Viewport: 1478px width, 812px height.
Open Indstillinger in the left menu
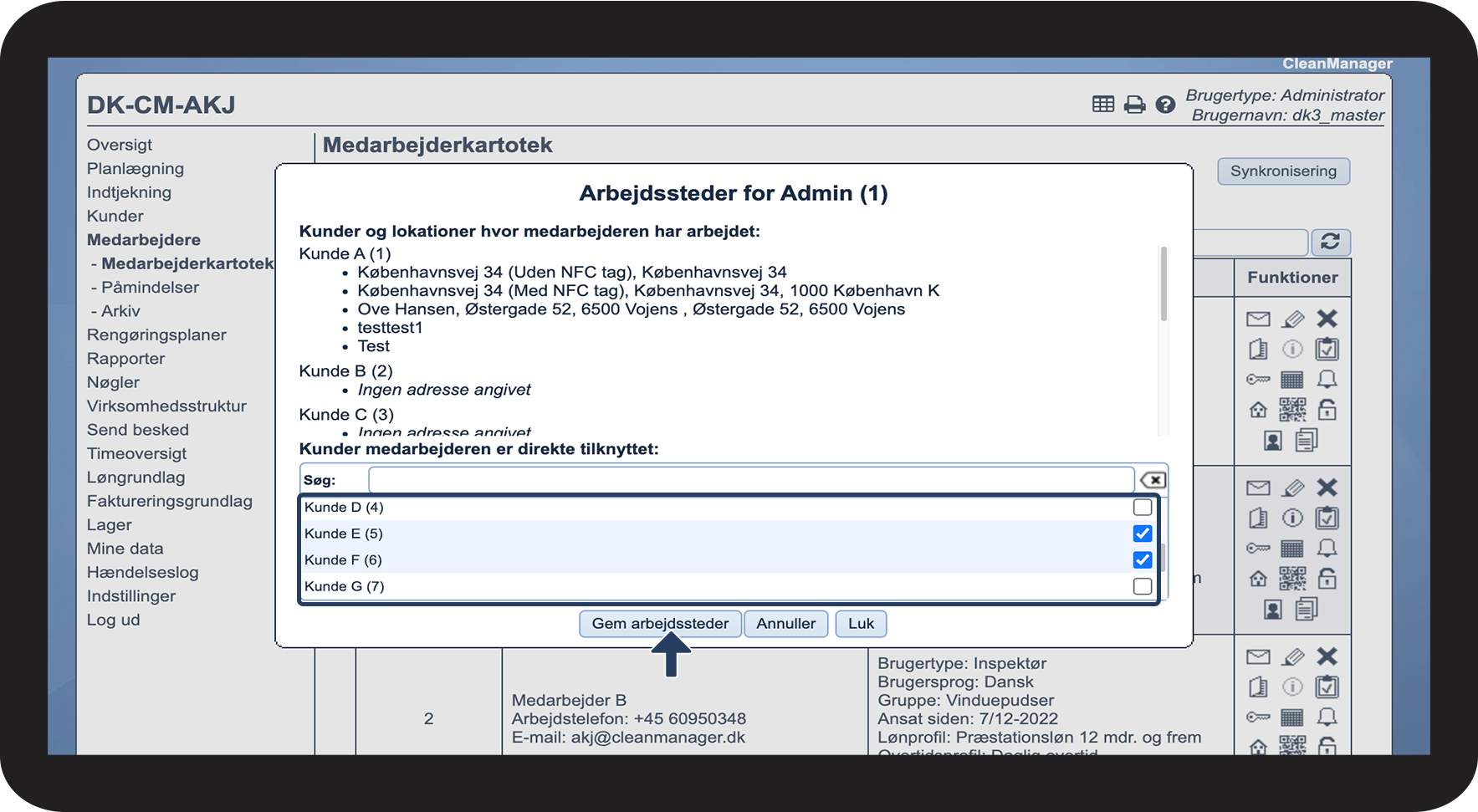131,596
